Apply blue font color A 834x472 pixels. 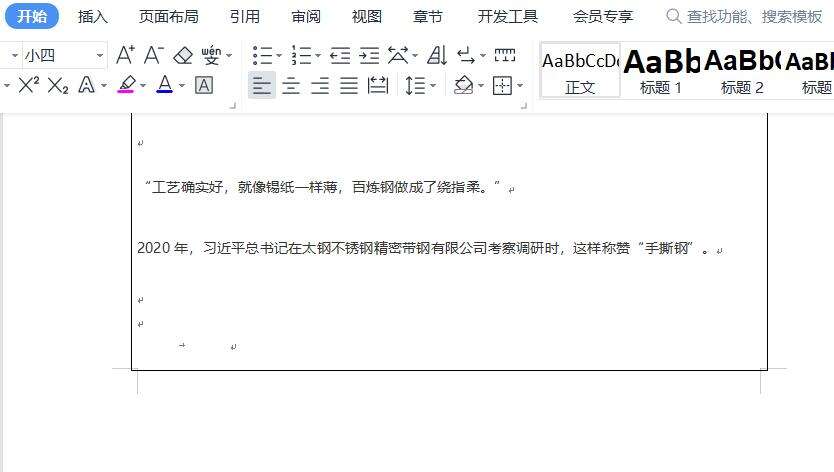(165, 85)
